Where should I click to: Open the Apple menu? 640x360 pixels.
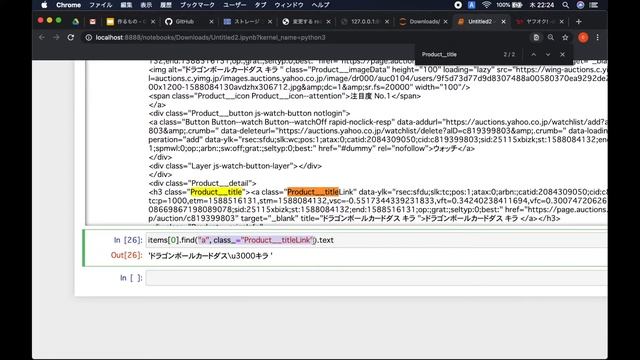[44, 5]
